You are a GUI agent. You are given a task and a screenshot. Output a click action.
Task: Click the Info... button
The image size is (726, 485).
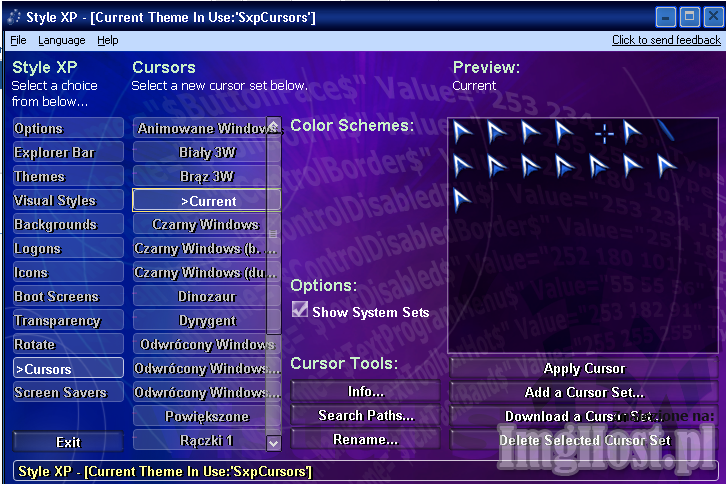pyautogui.click(x=365, y=391)
